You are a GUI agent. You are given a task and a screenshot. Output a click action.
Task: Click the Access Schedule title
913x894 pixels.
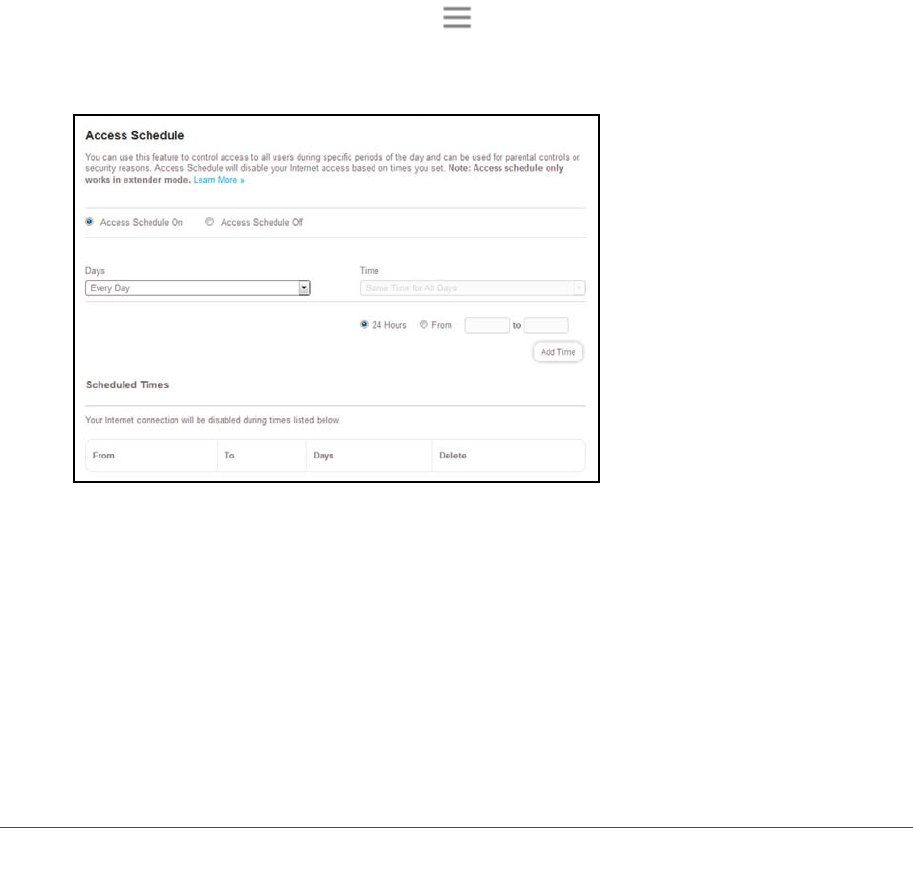135,135
